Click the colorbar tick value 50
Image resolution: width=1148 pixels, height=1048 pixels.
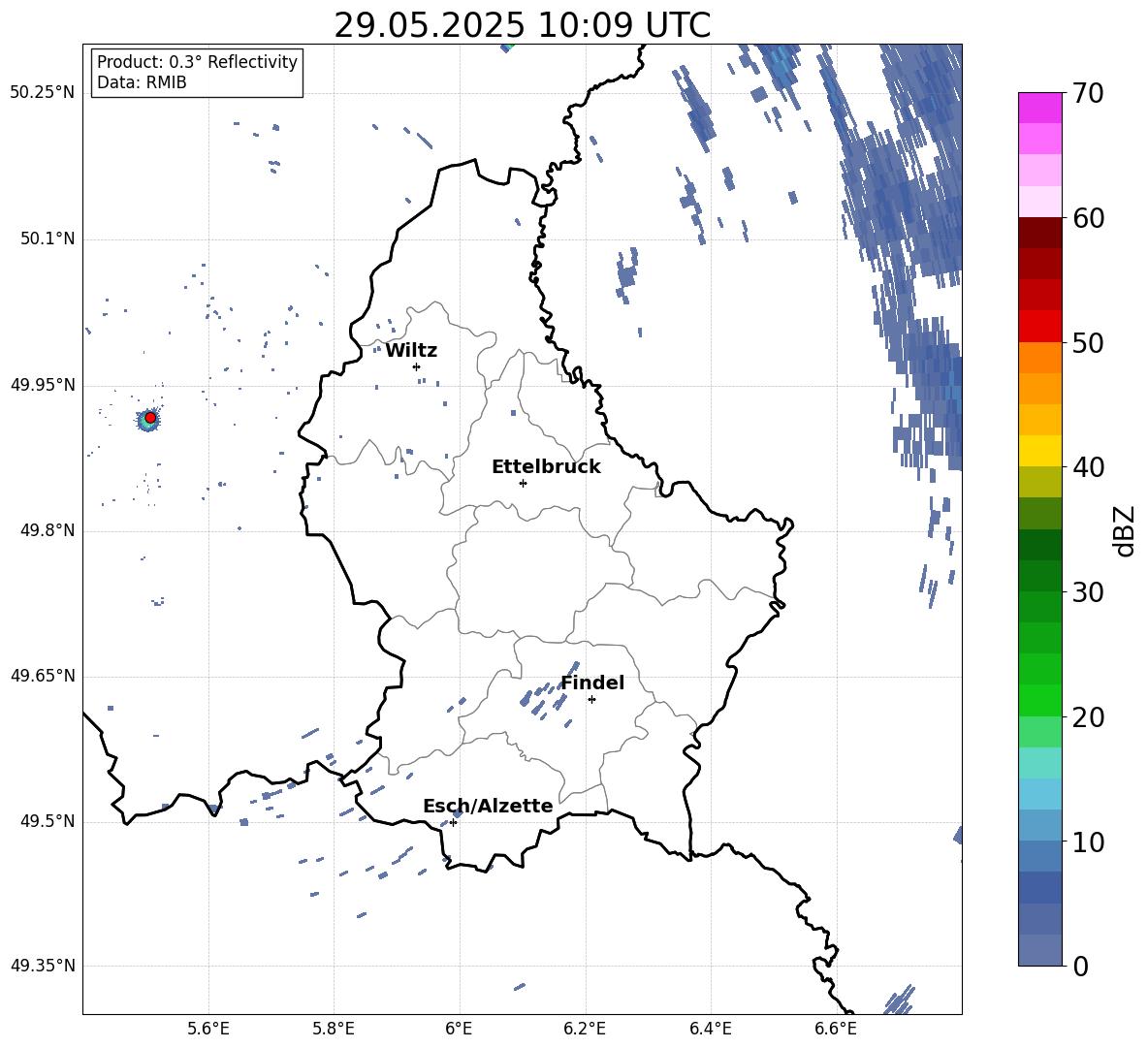[x=1088, y=343]
